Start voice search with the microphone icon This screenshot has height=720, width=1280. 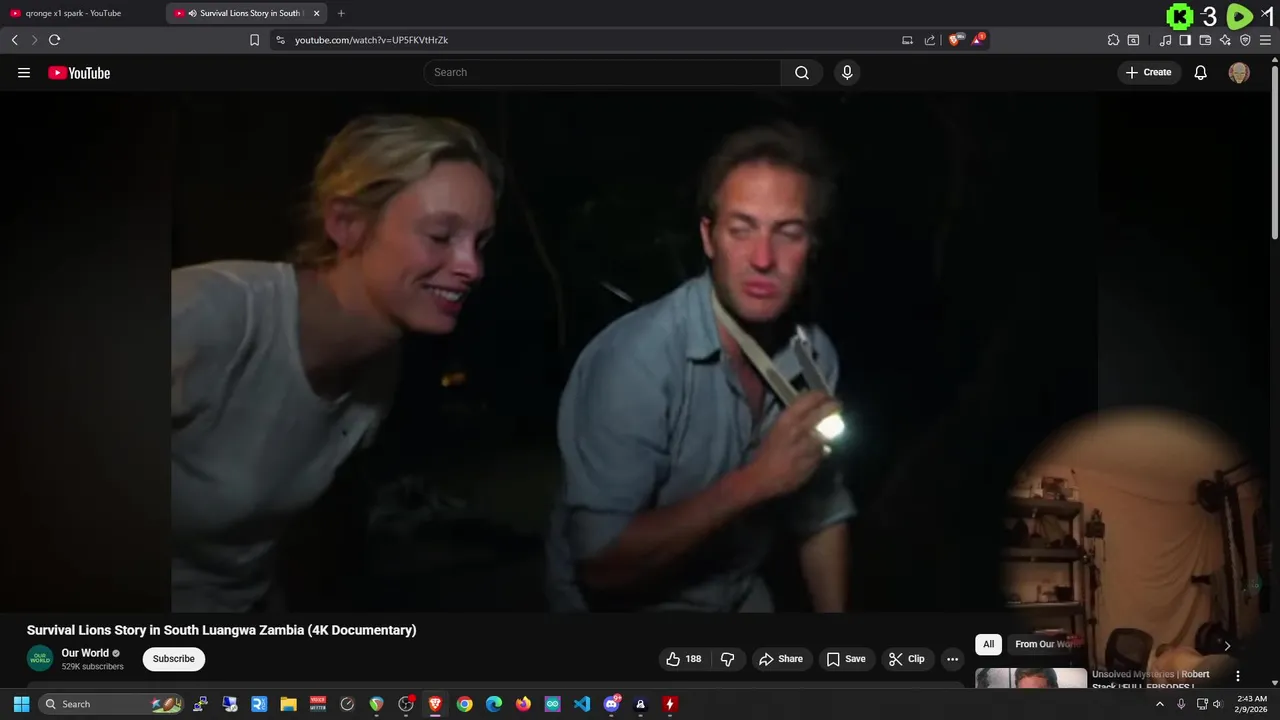[x=847, y=72]
